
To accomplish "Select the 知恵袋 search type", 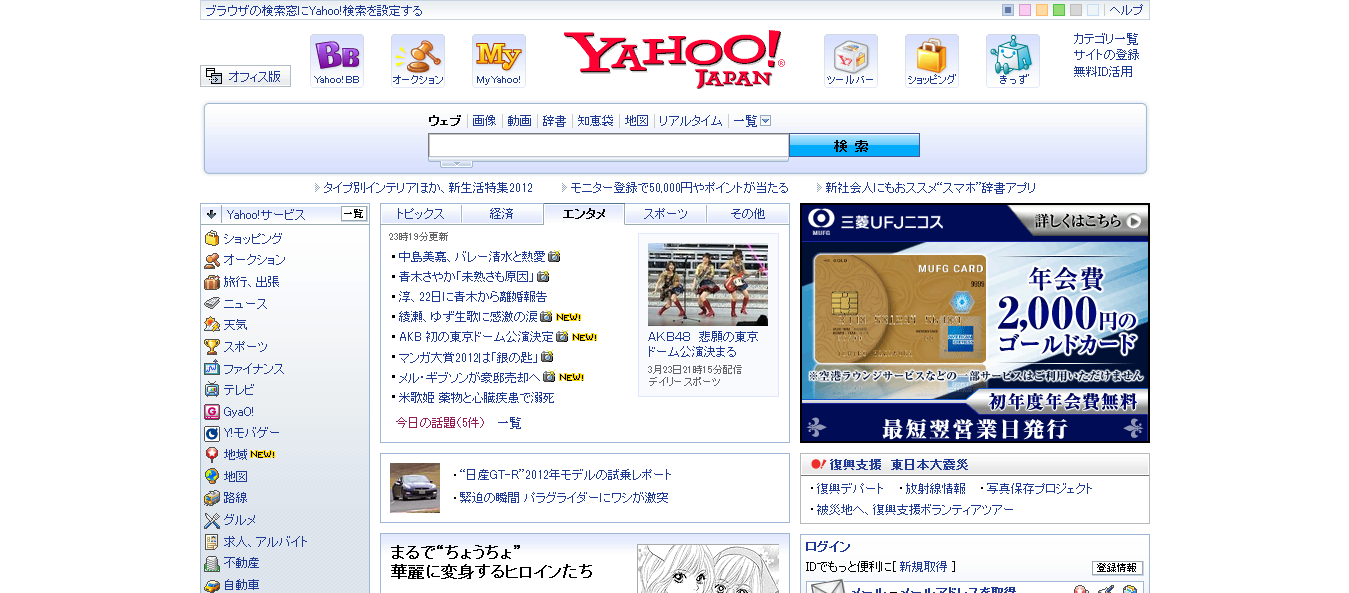I will point(595,121).
